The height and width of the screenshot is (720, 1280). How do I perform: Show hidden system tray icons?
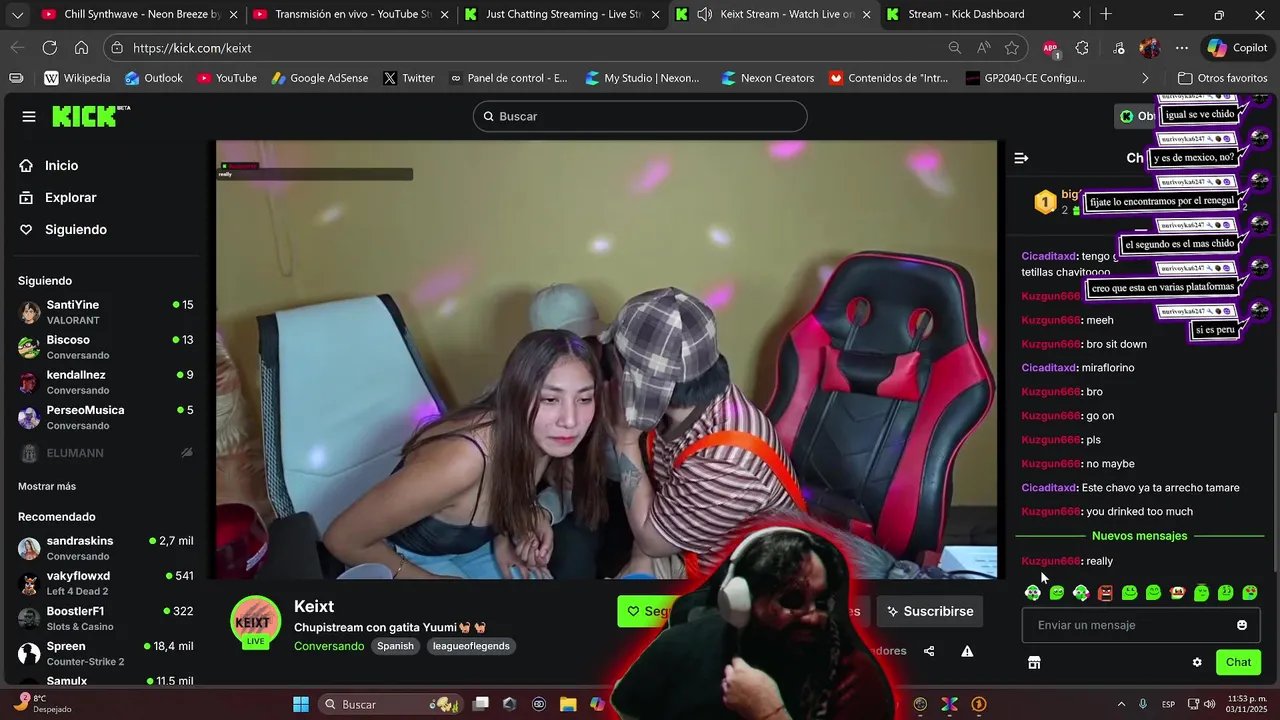point(1121,704)
